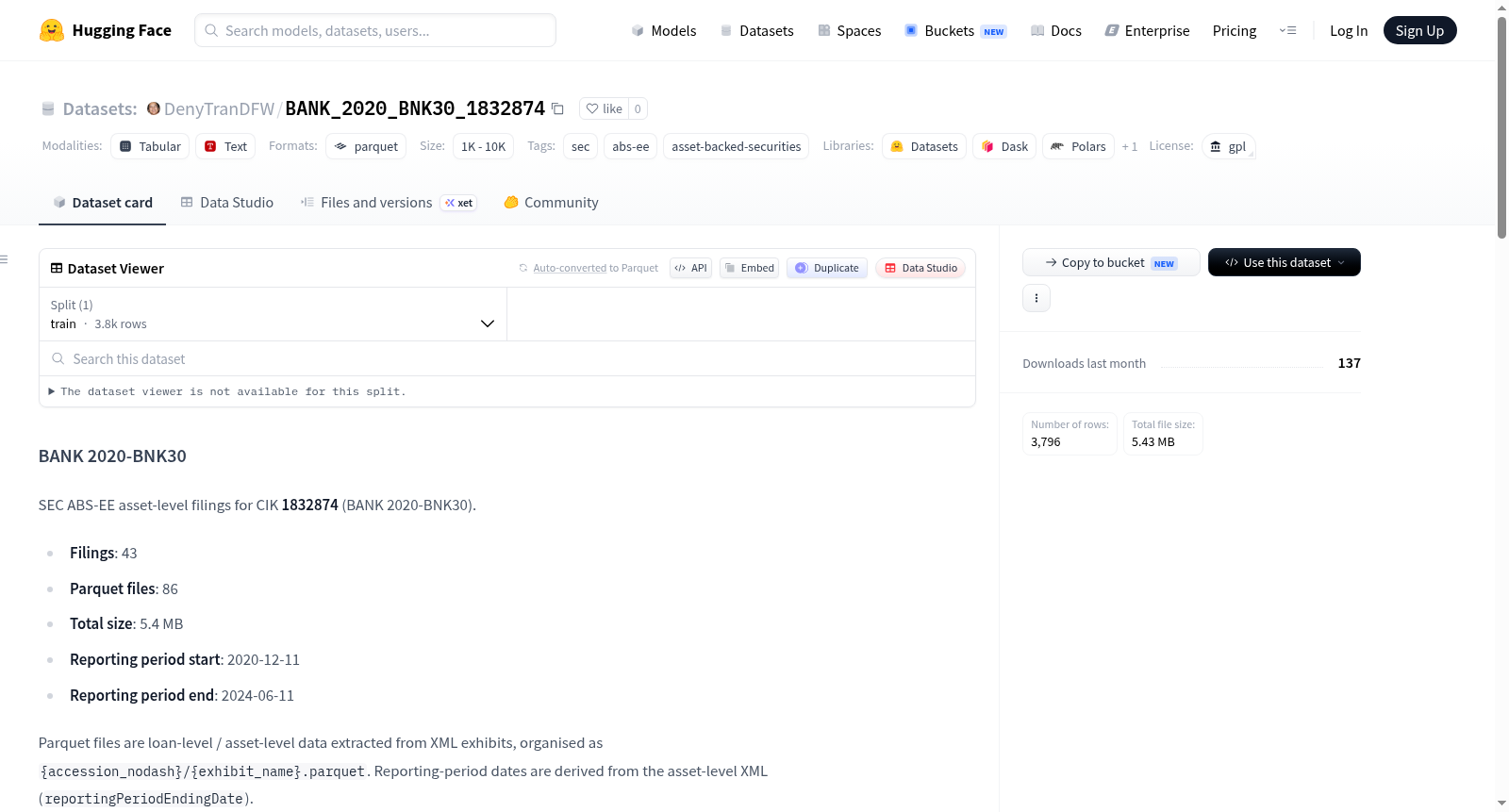Click Copy to bucket
The image size is (1509, 812).
pos(1111,262)
